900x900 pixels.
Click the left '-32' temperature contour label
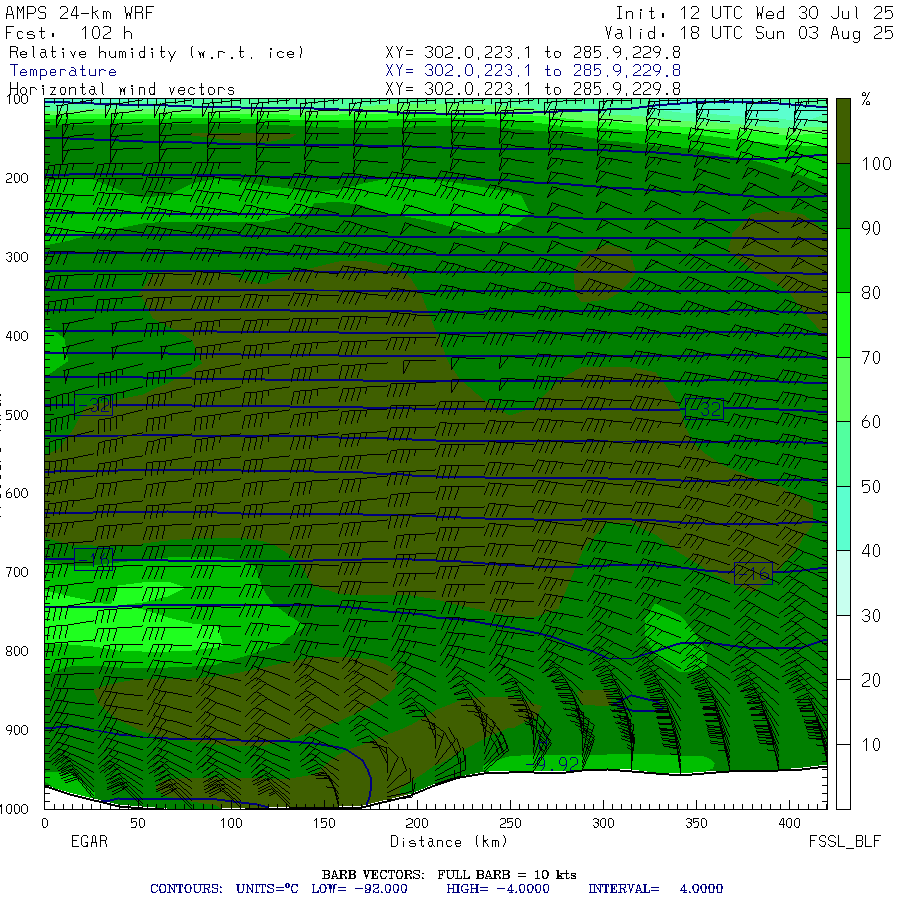click(x=94, y=405)
